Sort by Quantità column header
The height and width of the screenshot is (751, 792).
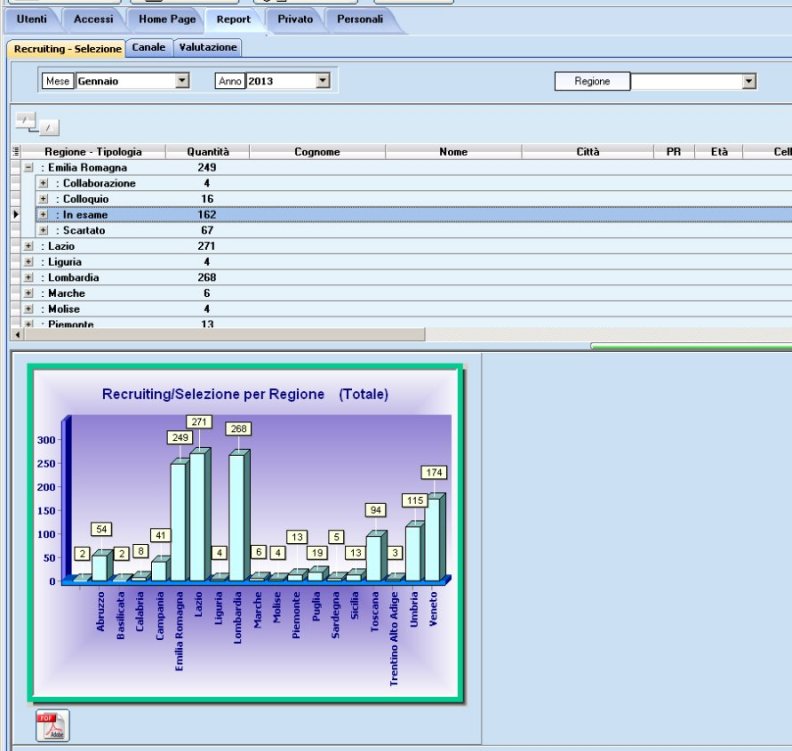(208, 152)
